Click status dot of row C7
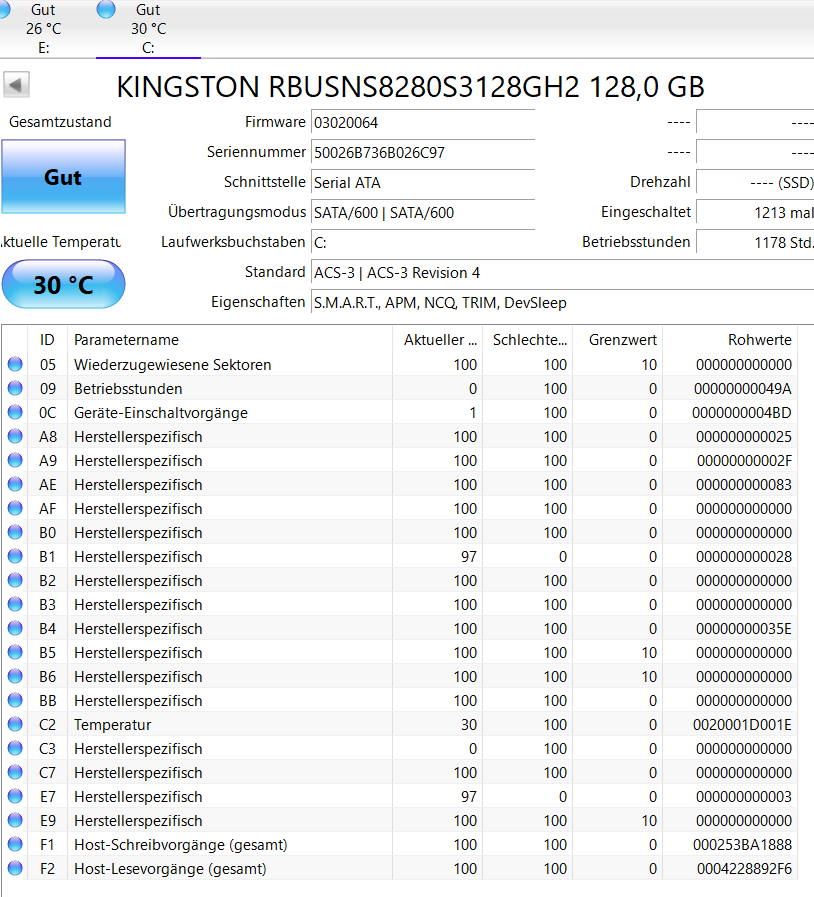The height and width of the screenshot is (897, 814). (x=15, y=772)
